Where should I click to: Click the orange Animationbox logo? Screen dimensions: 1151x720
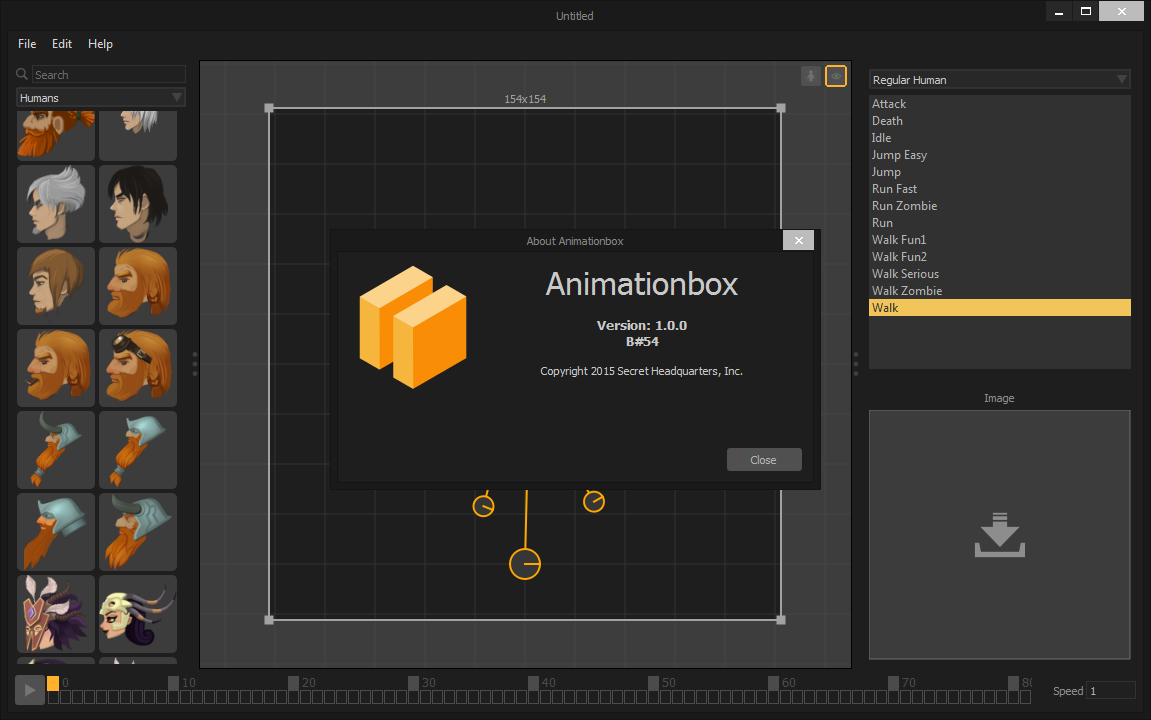tap(413, 327)
